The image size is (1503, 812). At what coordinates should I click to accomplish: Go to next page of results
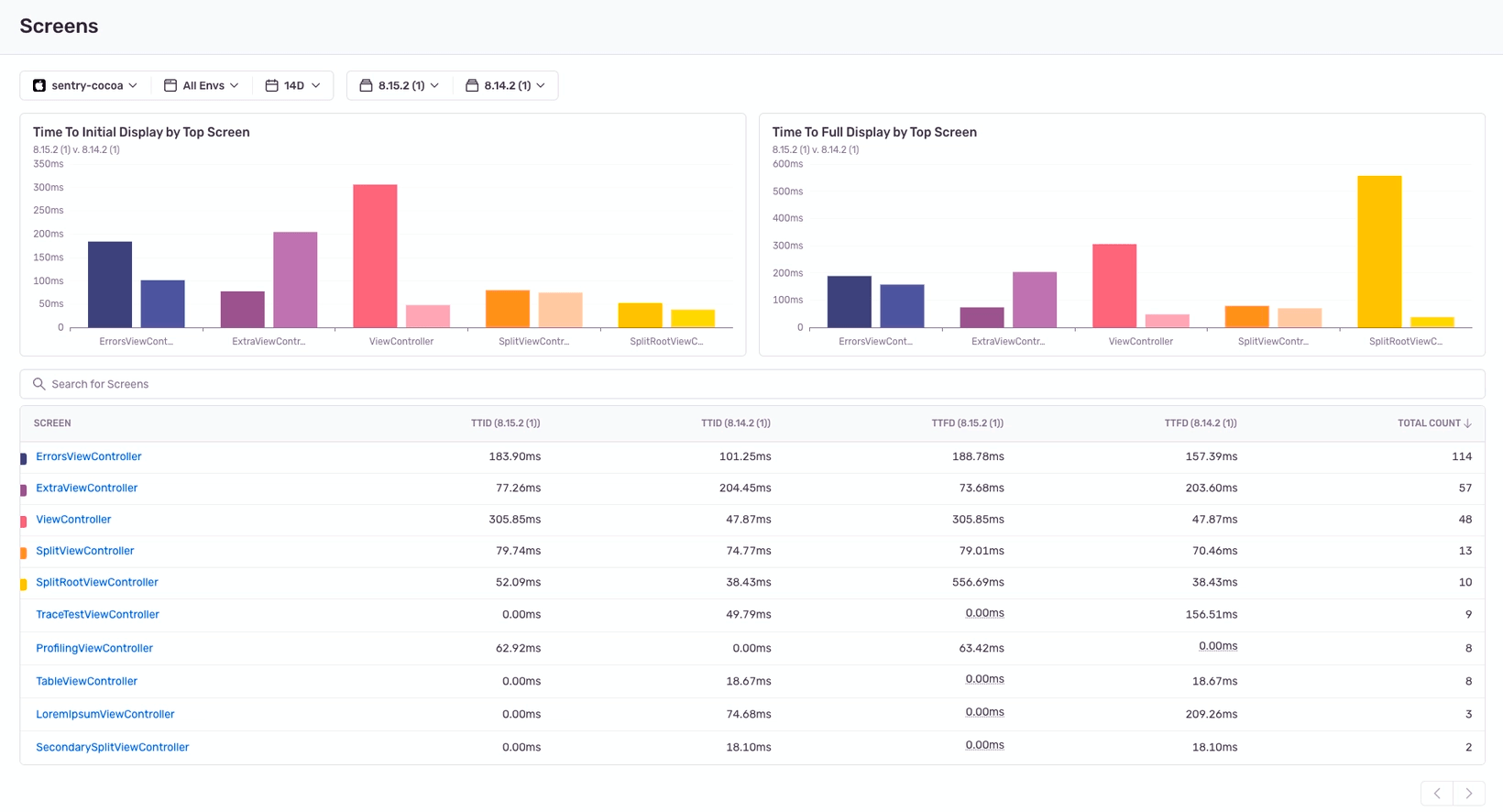pos(1469,794)
